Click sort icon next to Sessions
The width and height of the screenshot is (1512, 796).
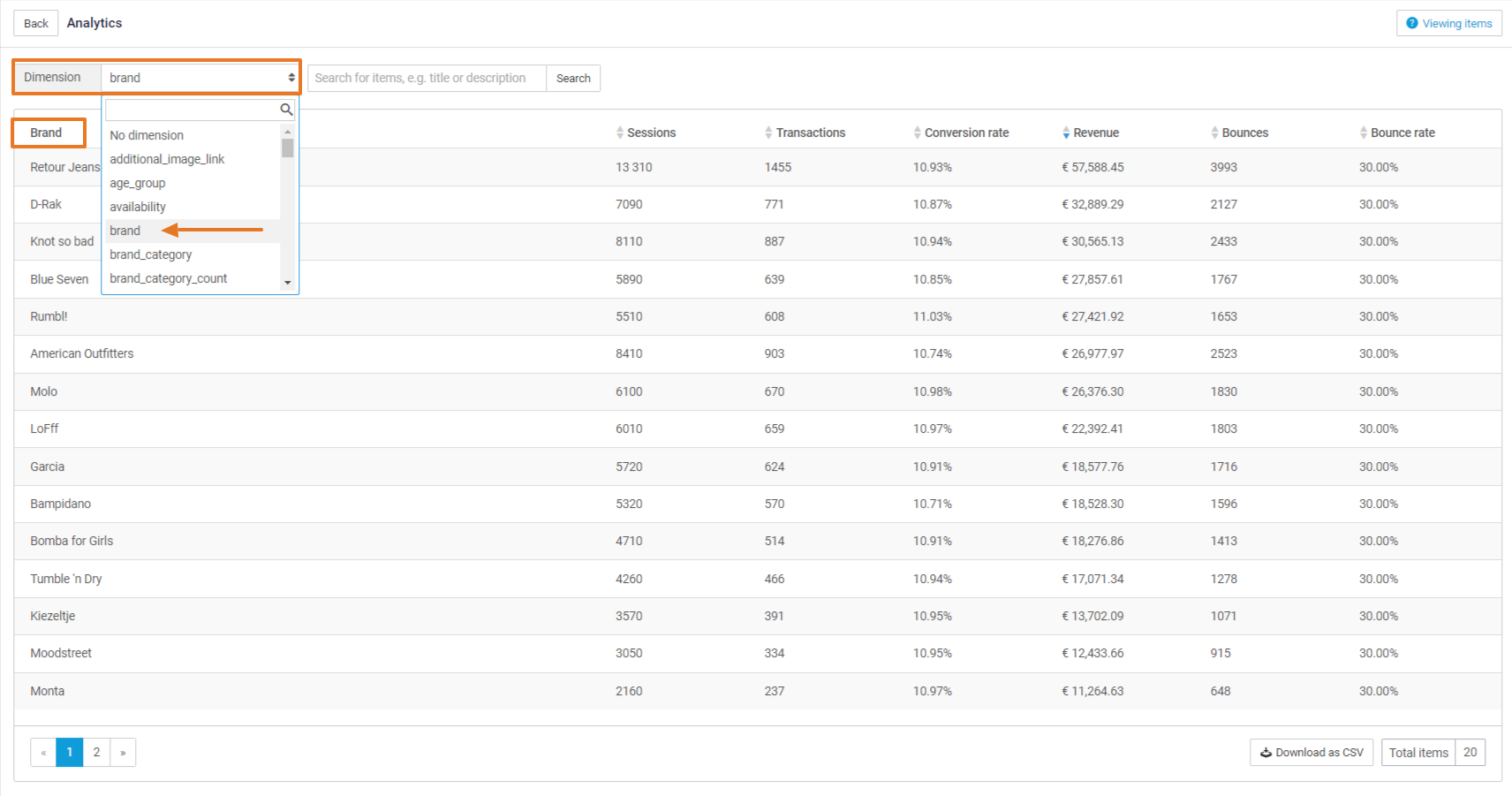point(620,133)
